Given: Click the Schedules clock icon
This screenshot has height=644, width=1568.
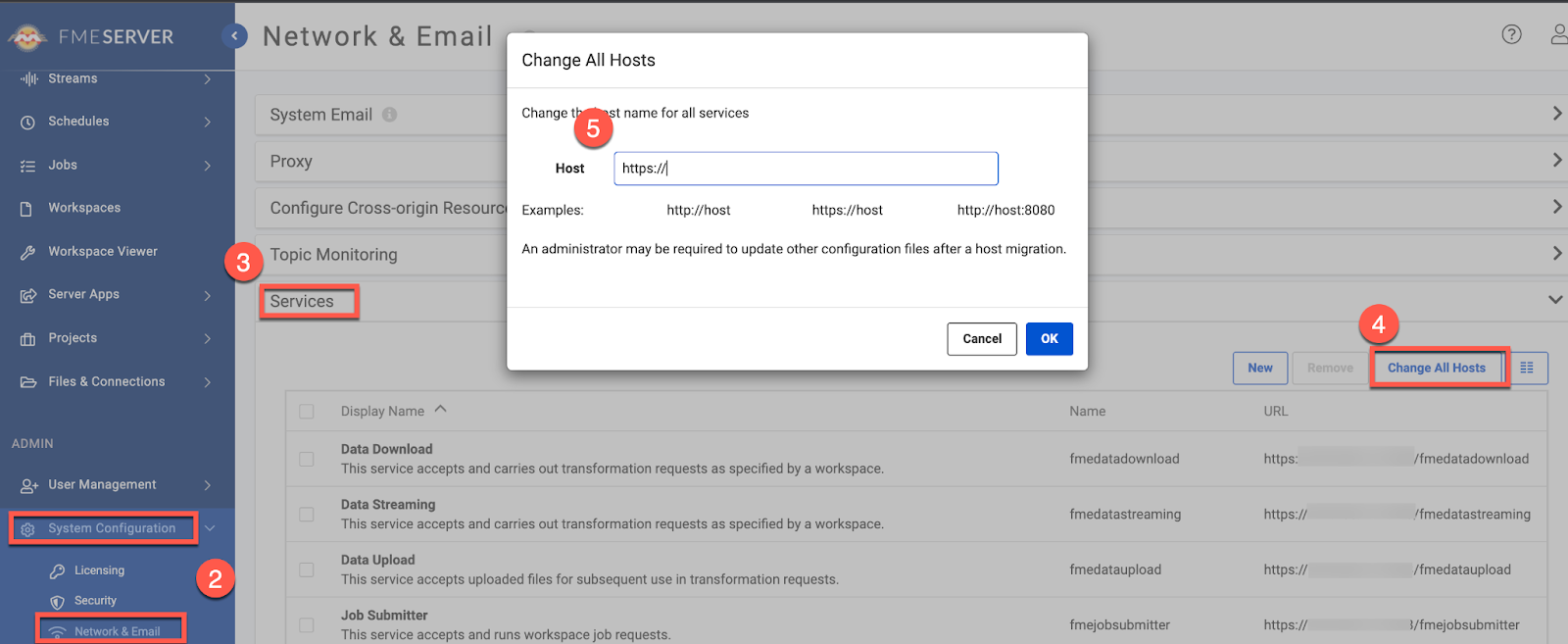Looking at the screenshot, I should 27,123.
